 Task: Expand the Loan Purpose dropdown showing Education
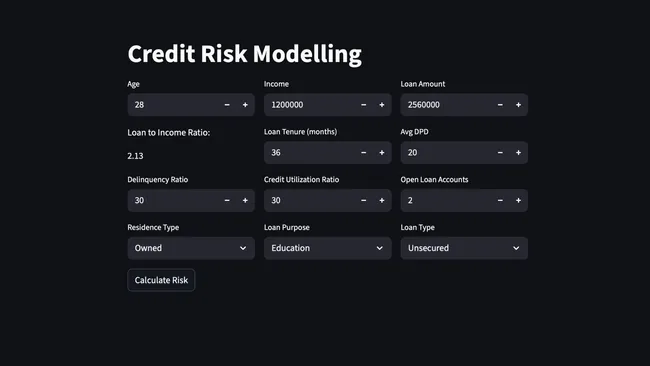click(x=327, y=248)
